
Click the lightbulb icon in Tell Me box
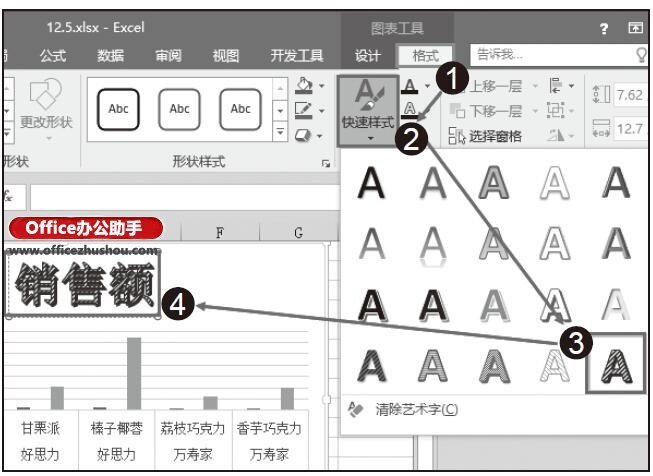click(642, 55)
